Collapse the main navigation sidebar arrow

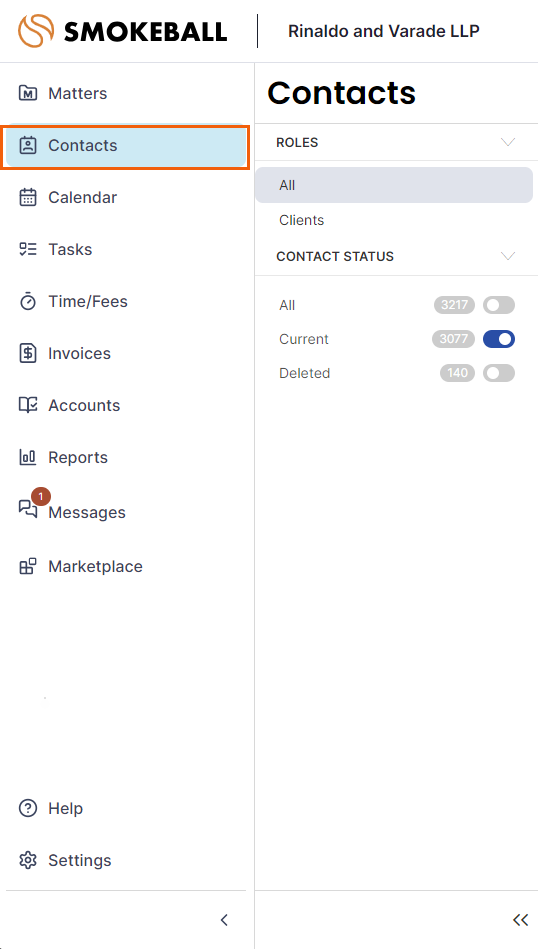[224, 920]
